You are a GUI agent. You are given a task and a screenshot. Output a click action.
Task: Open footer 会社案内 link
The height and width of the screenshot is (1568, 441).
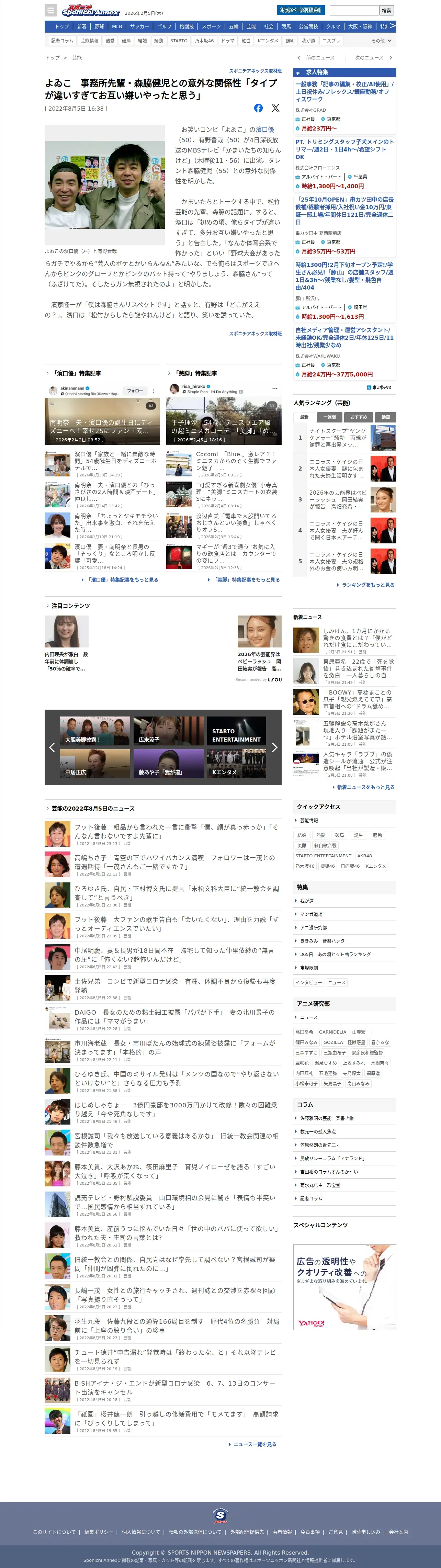398,1532
